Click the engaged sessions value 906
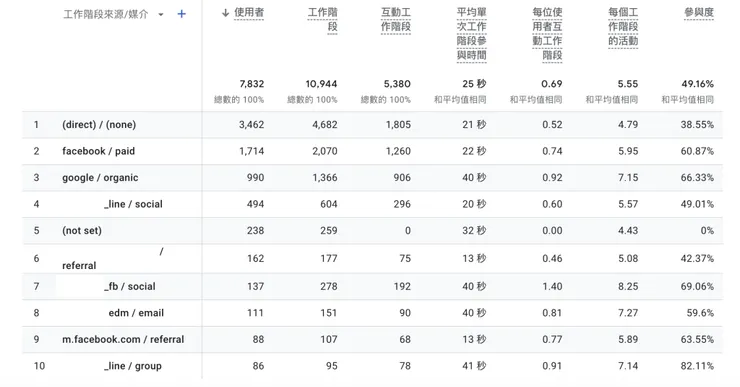Screen dimensions: 740x387 [402, 177]
